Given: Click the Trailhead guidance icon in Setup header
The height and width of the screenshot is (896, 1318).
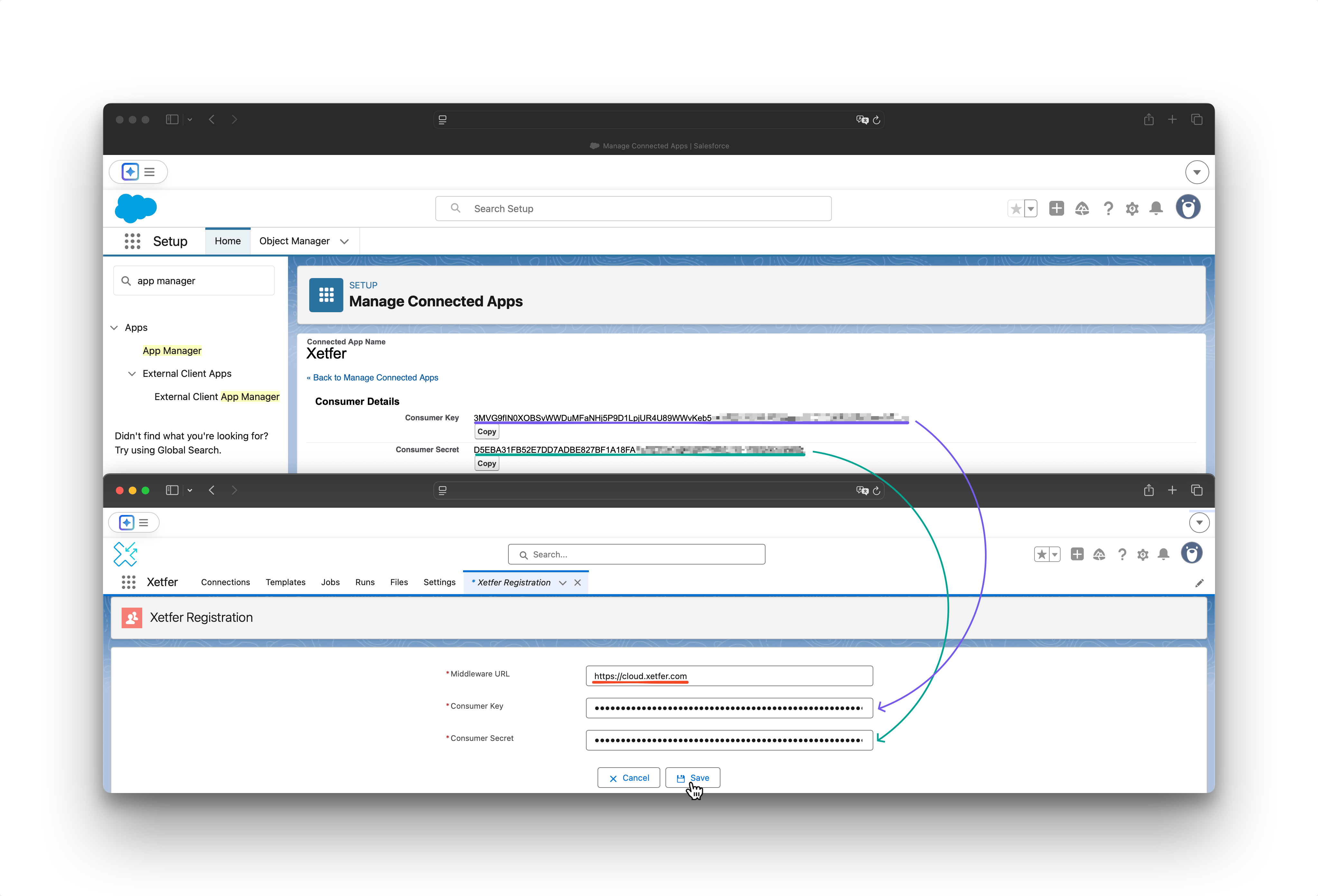Looking at the screenshot, I should [1082, 208].
